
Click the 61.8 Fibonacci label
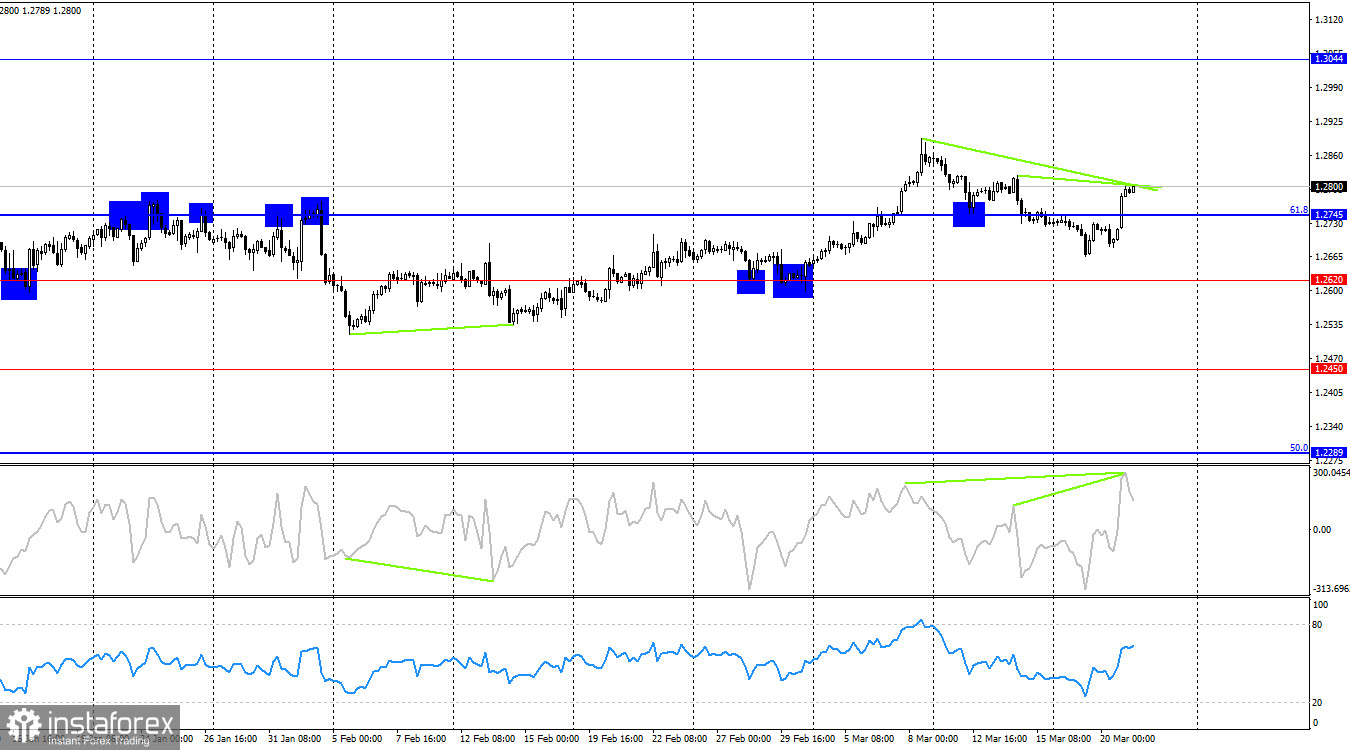(x=1298, y=210)
